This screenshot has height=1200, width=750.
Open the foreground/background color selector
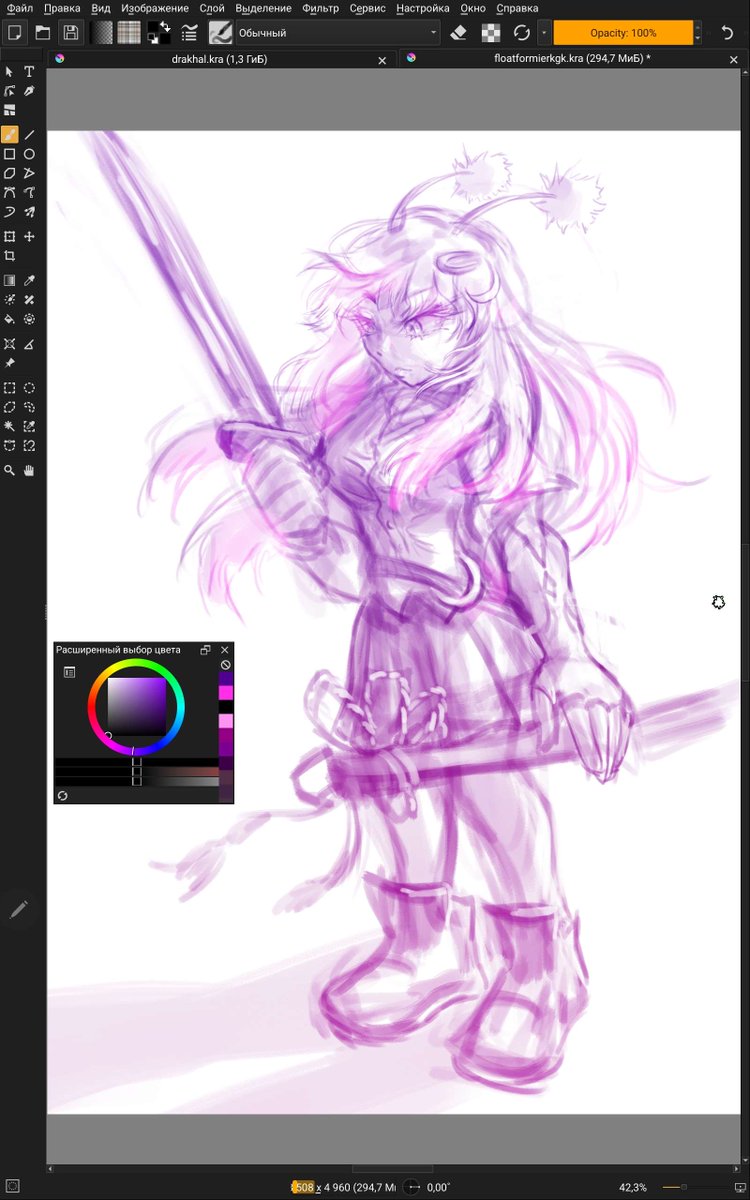tap(158, 33)
